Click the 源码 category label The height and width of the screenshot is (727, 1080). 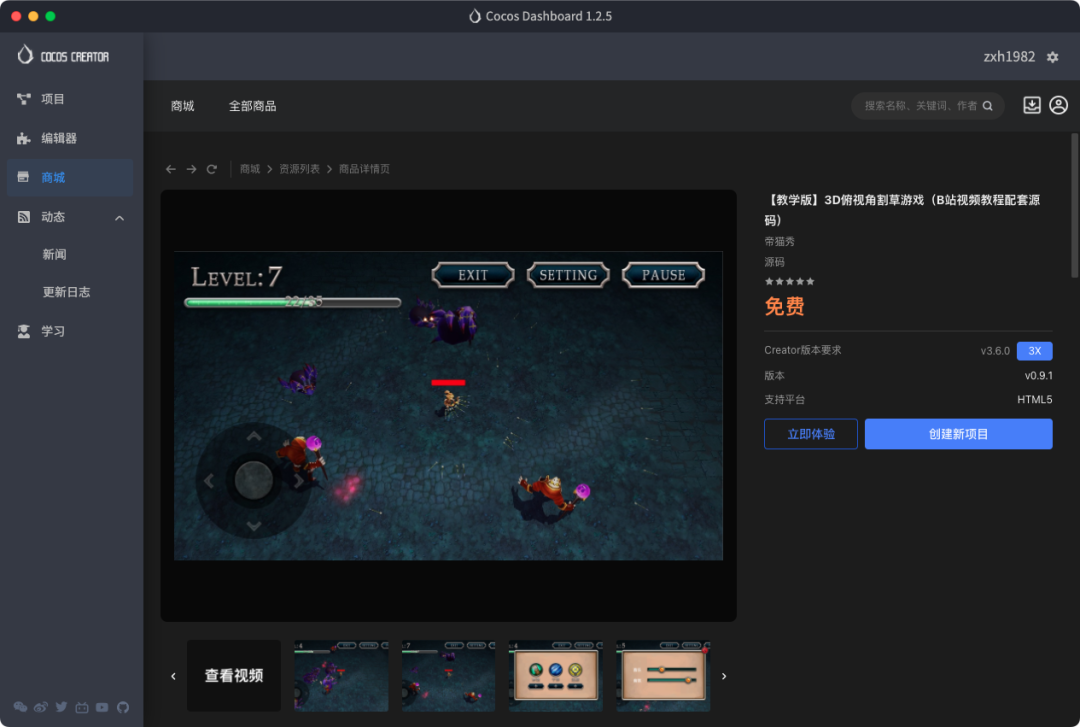coord(774,262)
